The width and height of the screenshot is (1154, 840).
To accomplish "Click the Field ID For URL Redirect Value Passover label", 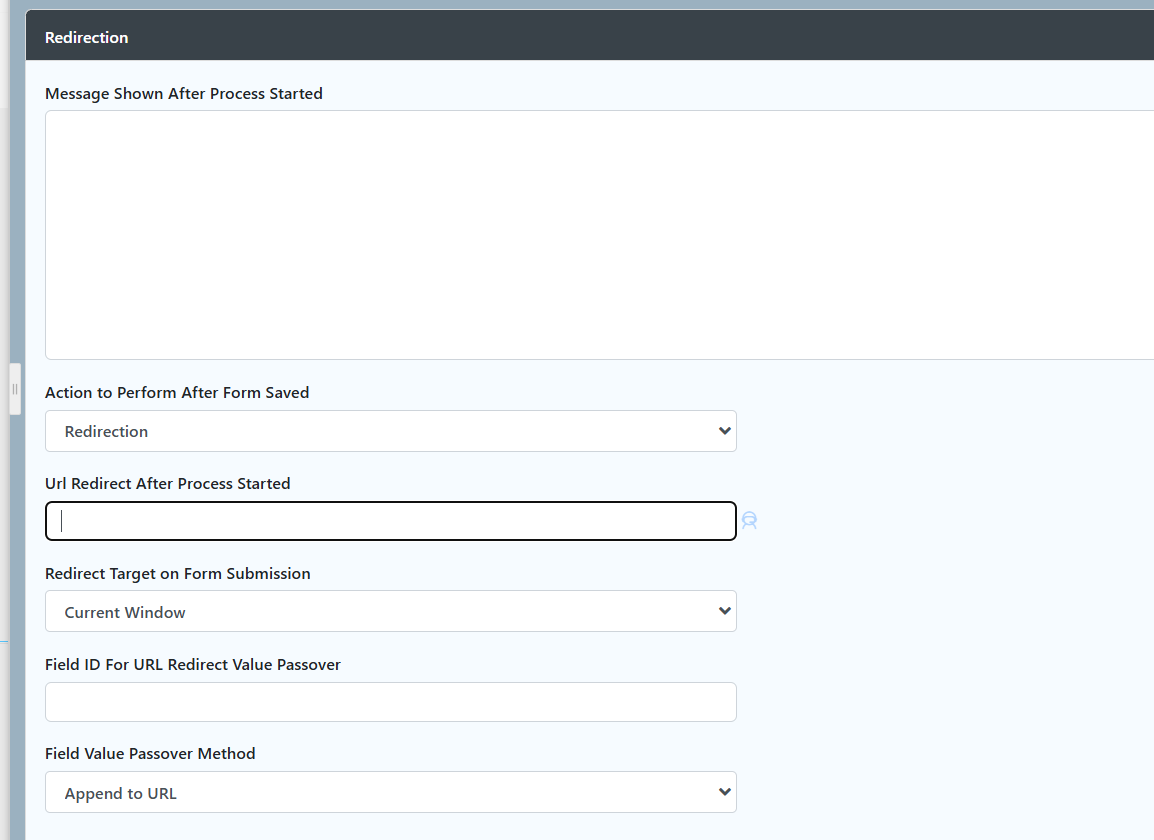I will [193, 665].
